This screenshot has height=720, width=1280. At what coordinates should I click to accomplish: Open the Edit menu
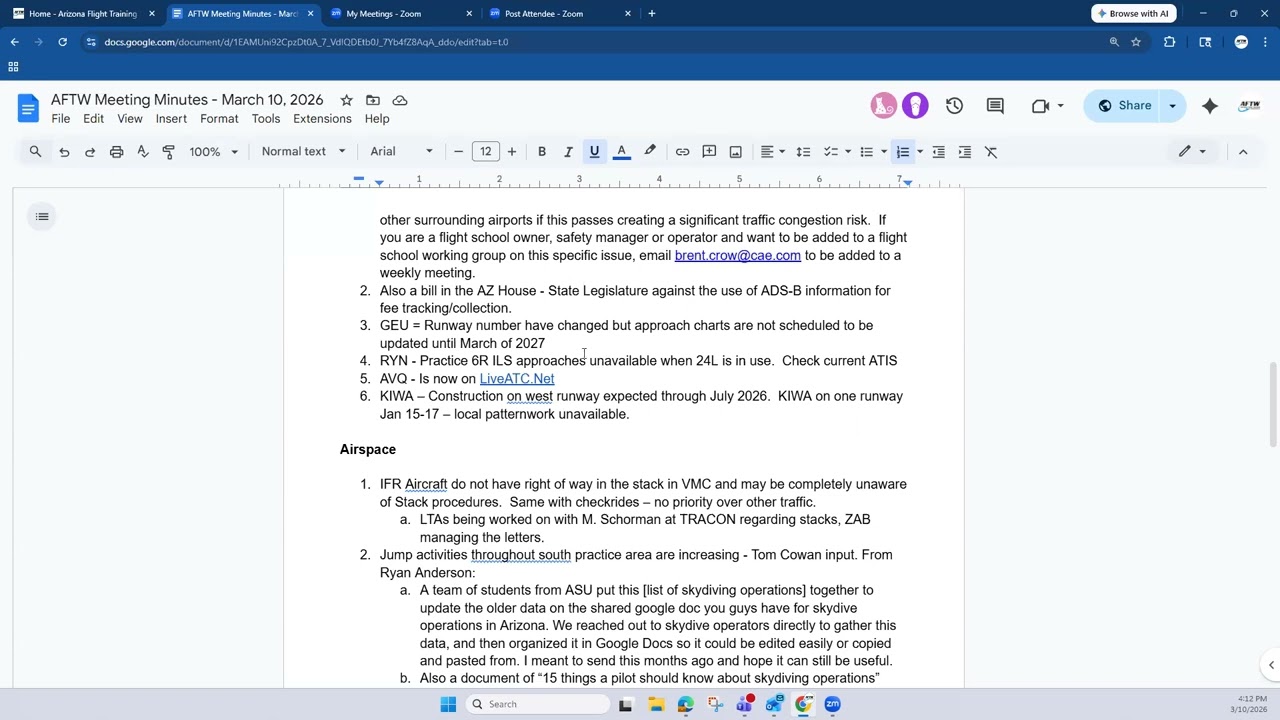(93, 119)
